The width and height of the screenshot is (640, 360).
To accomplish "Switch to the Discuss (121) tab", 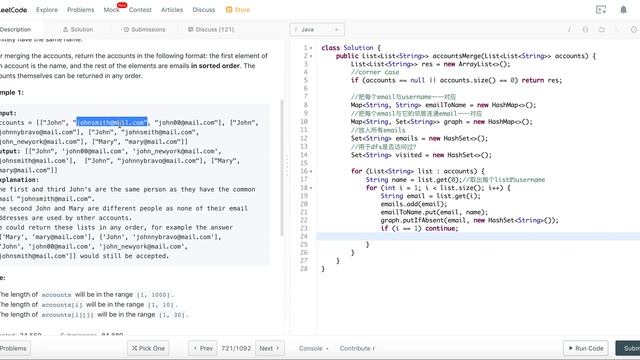I will click(x=211, y=29).
